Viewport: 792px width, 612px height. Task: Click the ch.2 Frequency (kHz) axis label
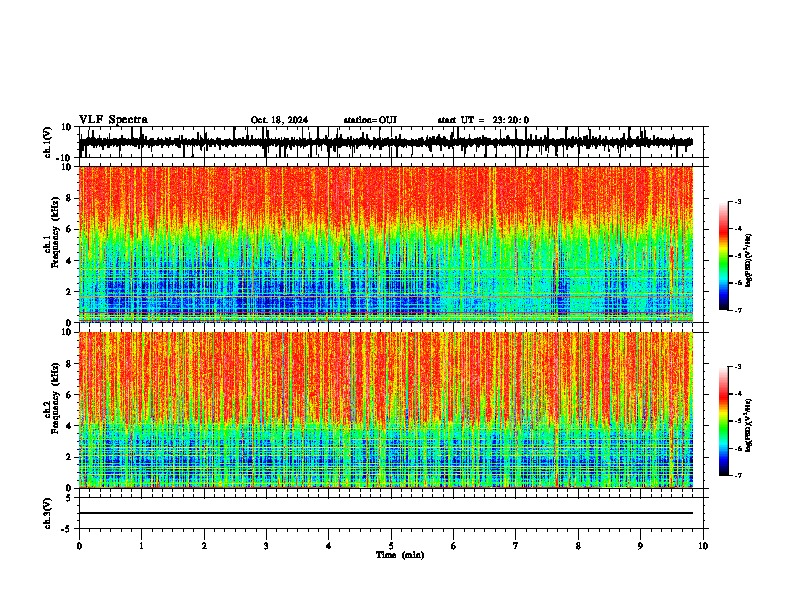pos(53,398)
